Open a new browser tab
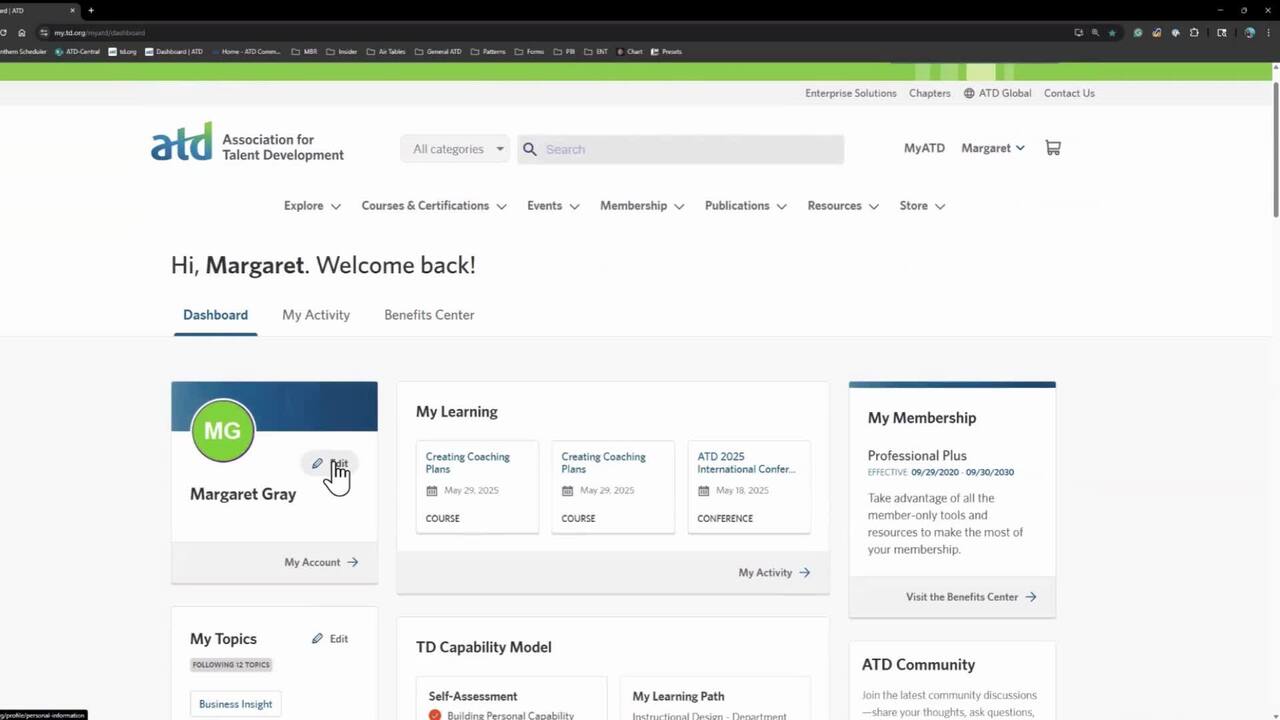The image size is (1280, 720). [91, 10]
